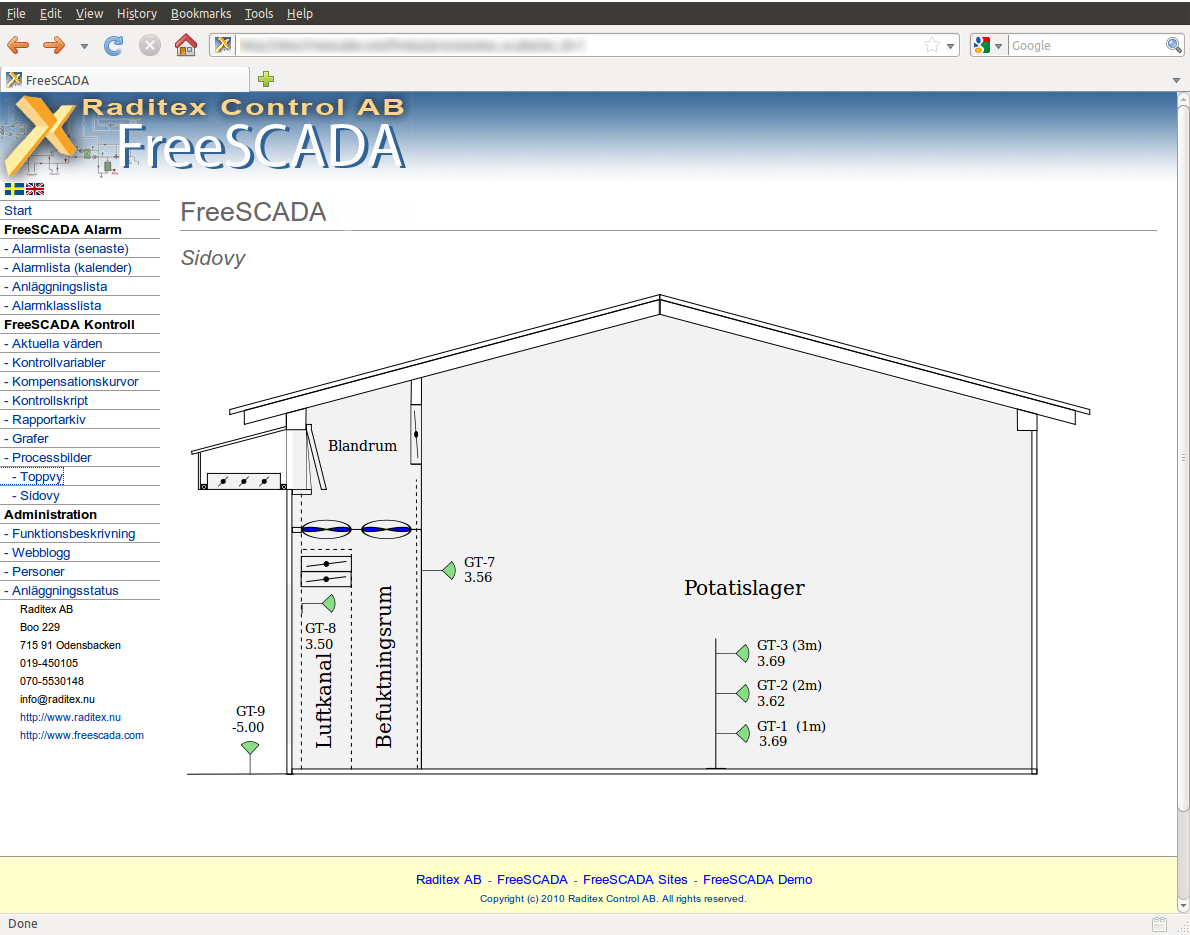Click the vertical page scrollbar
This screenshot has width=1190, height=935.
[x=1183, y=458]
